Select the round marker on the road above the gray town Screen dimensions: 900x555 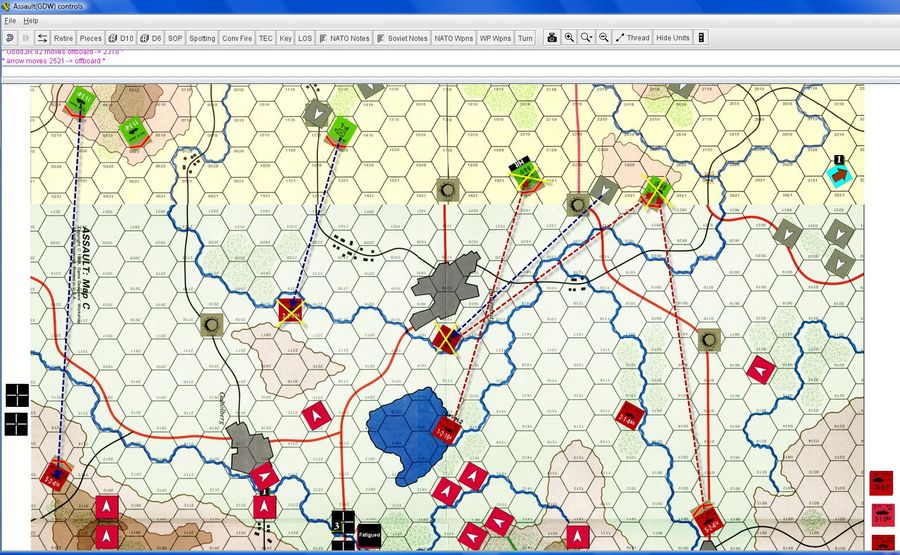pos(447,189)
